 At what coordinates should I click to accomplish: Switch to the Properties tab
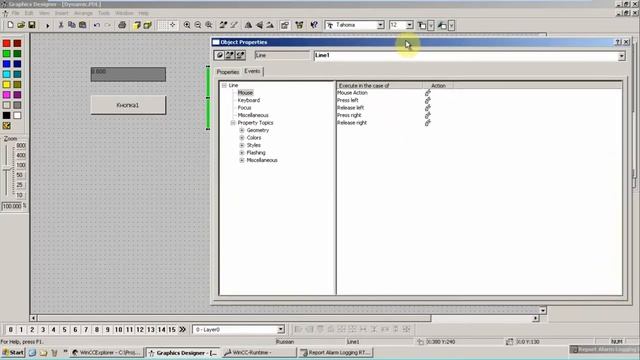pyautogui.click(x=228, y=72)
